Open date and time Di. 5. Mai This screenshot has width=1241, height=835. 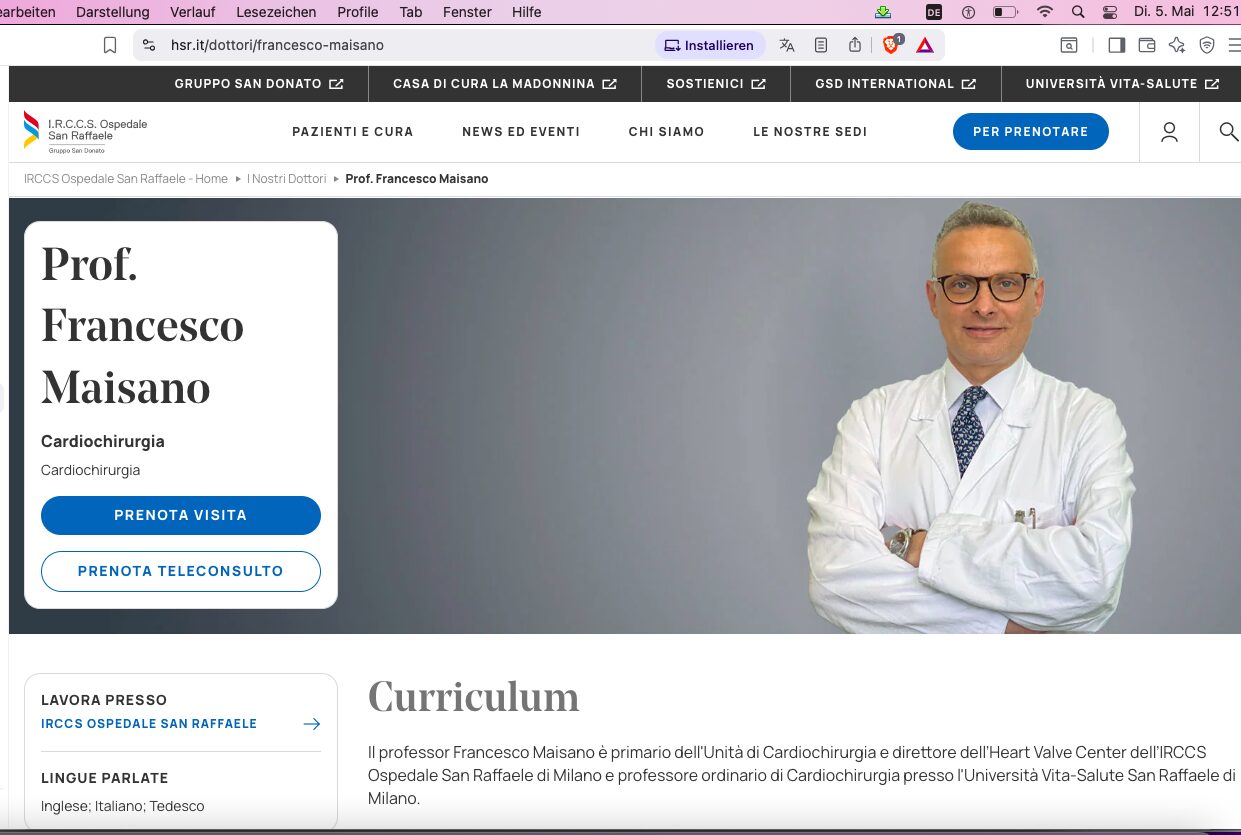tap(1187, 12)
